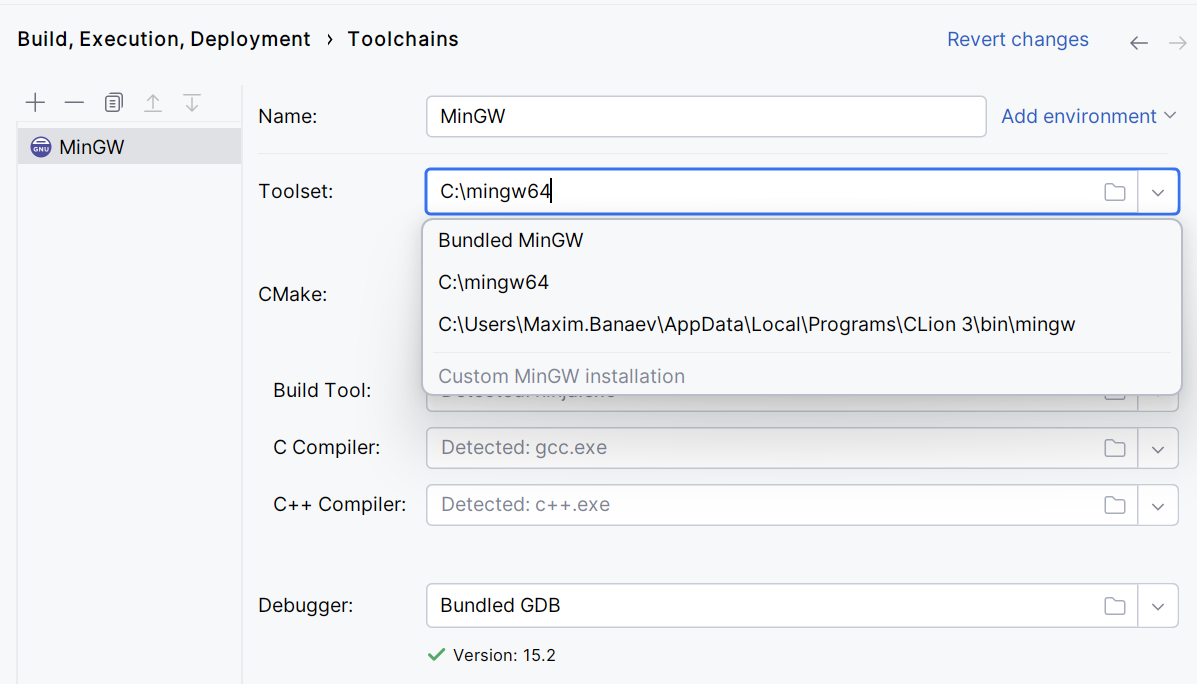Image resolution: width=1197 pixels, height=684 pixels.
Task: Move the selected toolchain down
Action: 191,102
